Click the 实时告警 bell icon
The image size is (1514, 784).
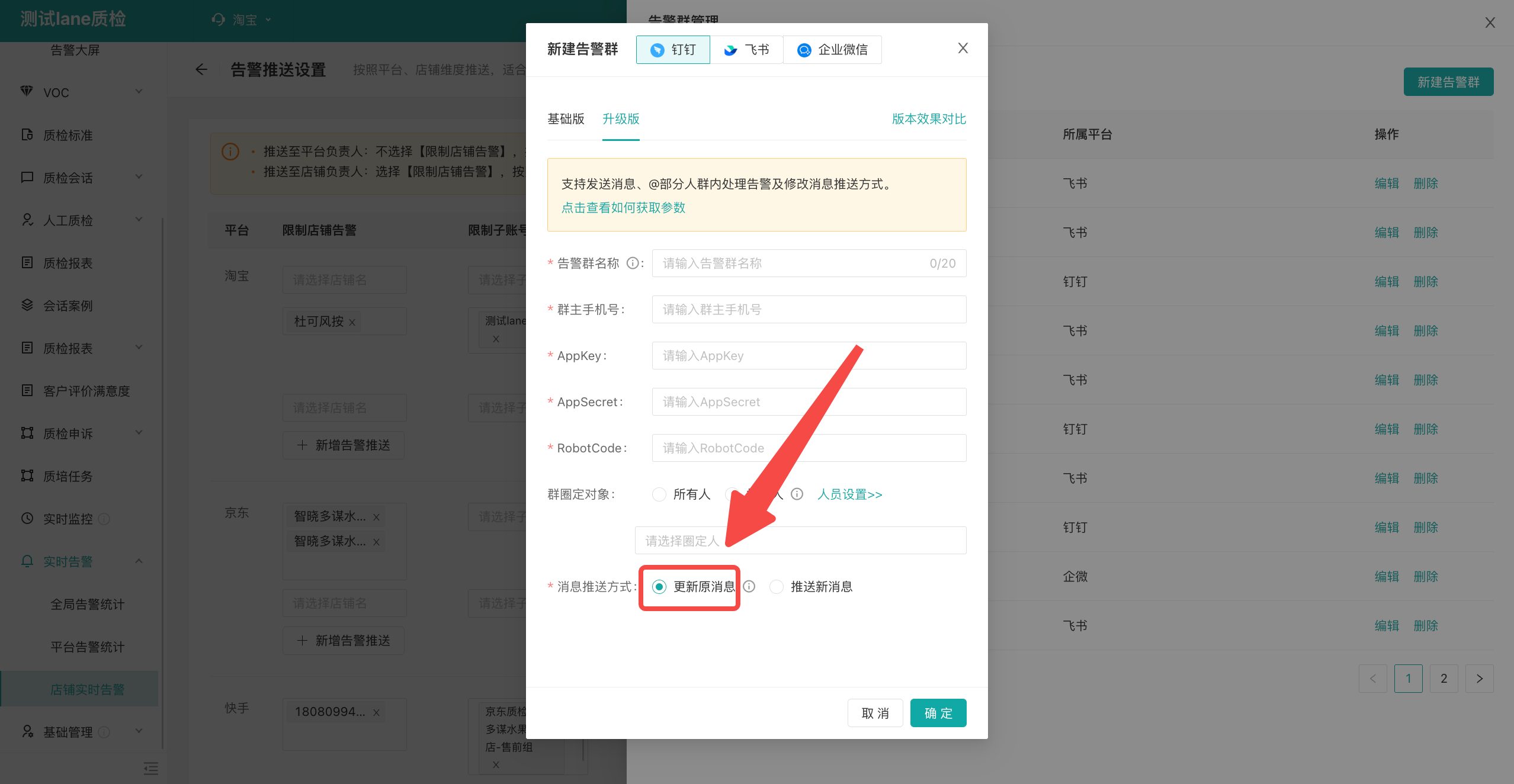pos(27,561)
